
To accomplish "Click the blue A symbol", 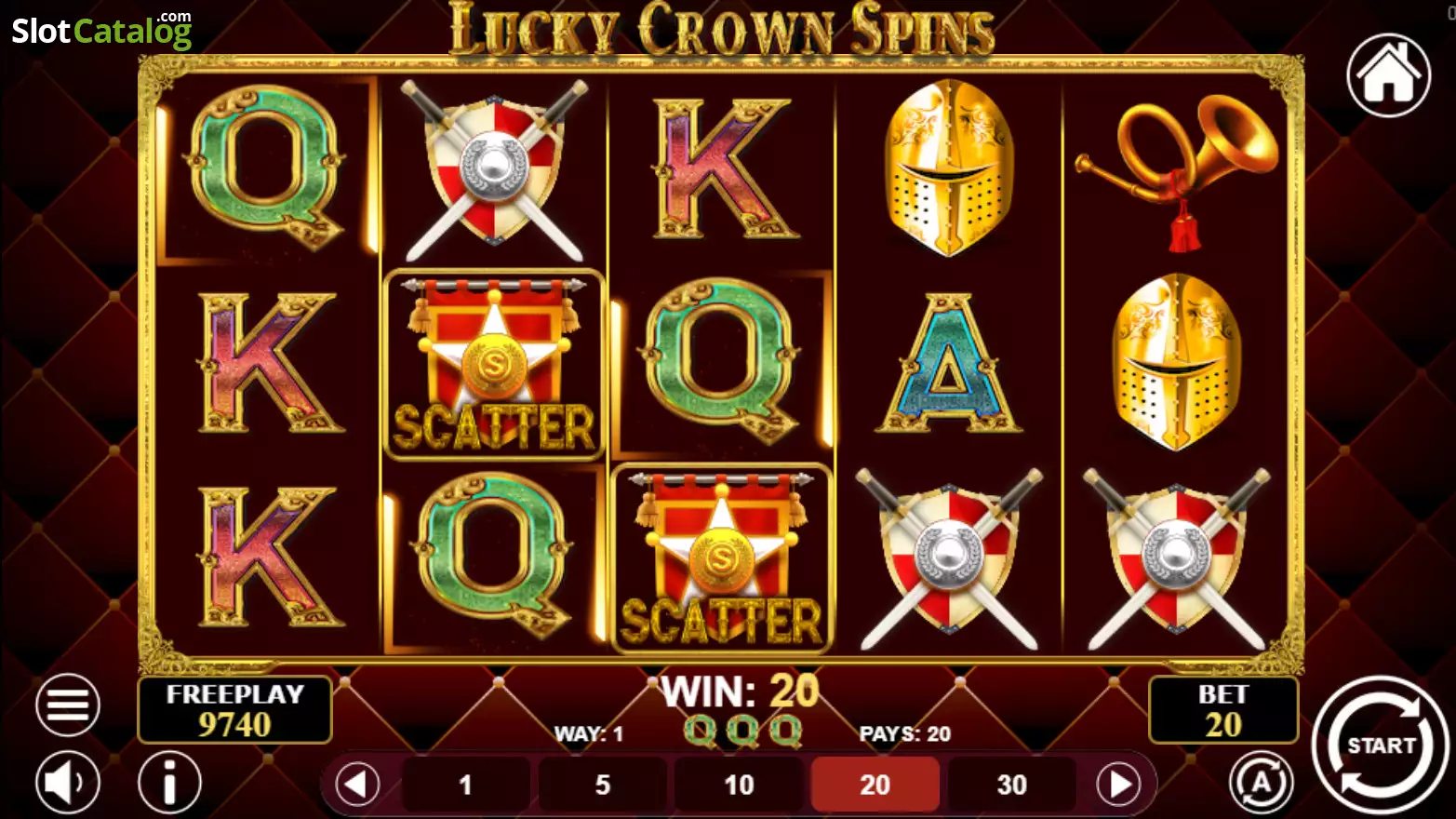I will click(949, 363).
